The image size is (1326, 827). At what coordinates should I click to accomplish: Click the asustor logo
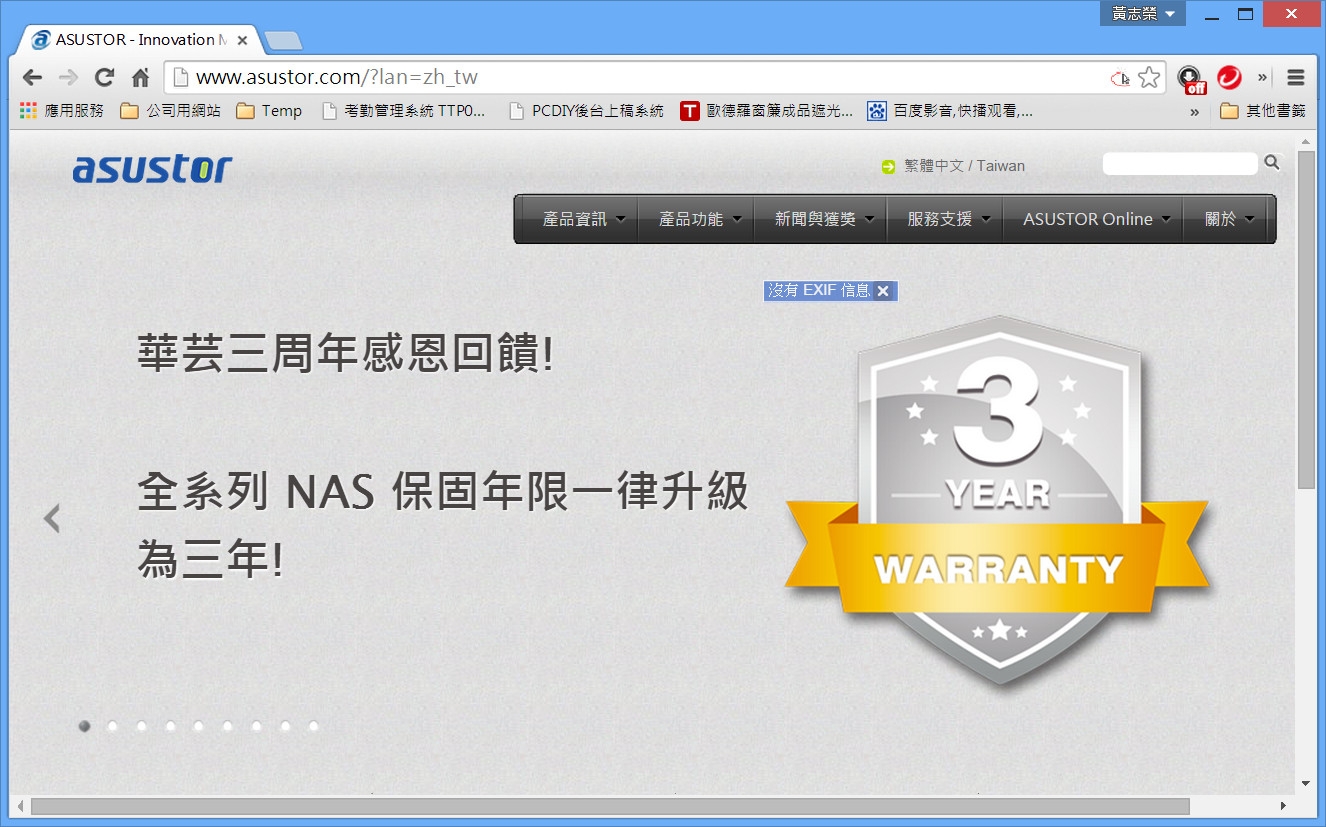pos(152,169)
